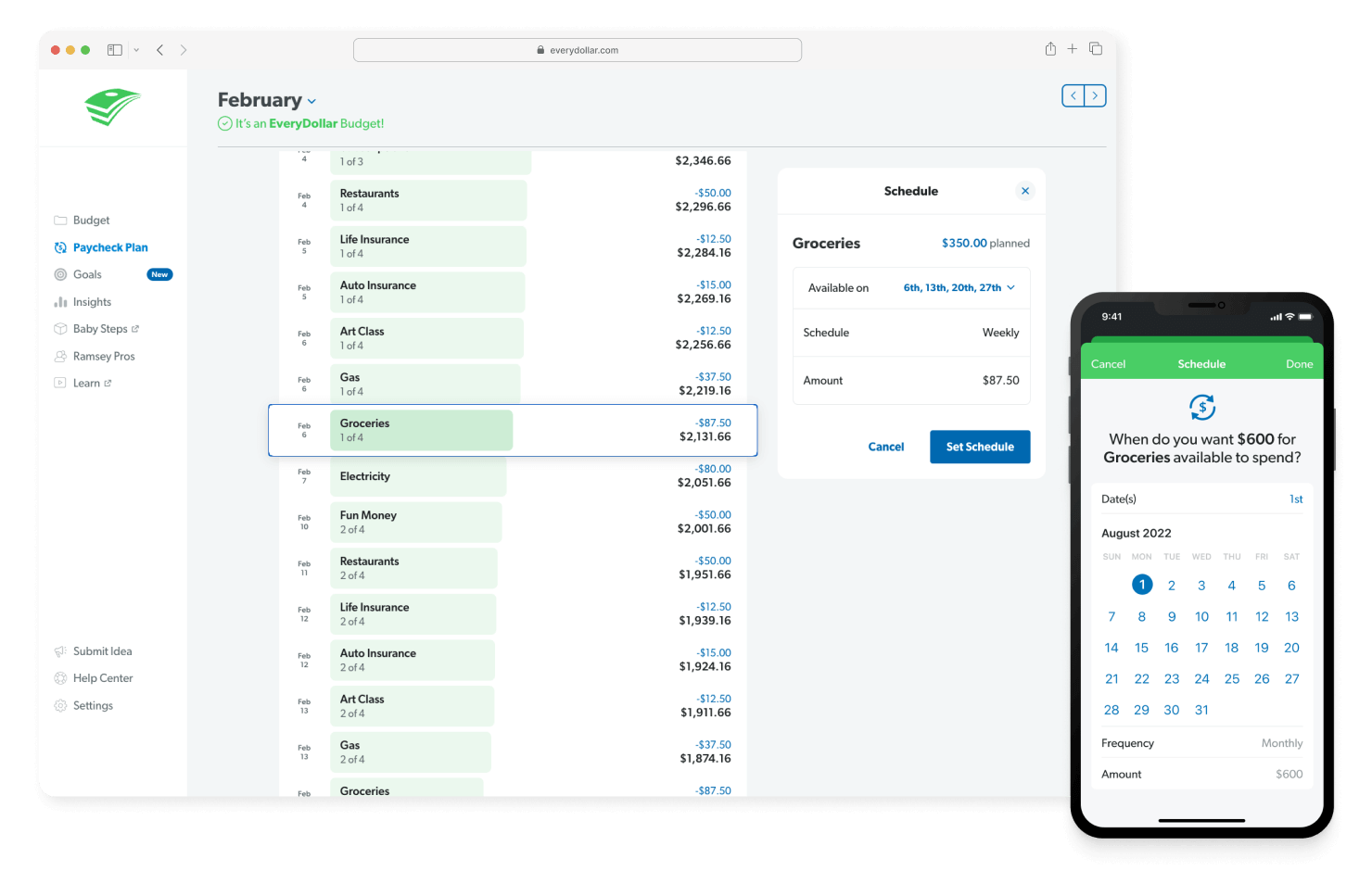Click the $2,131.66 balance value
Screen dimensions: 1372x871
click(705, 437)
